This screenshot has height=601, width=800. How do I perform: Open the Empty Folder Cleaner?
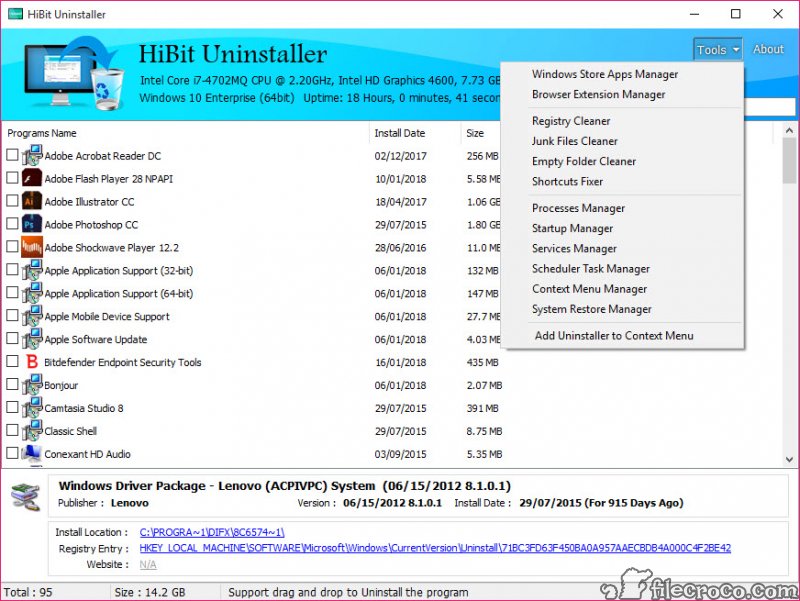(584, 161)
